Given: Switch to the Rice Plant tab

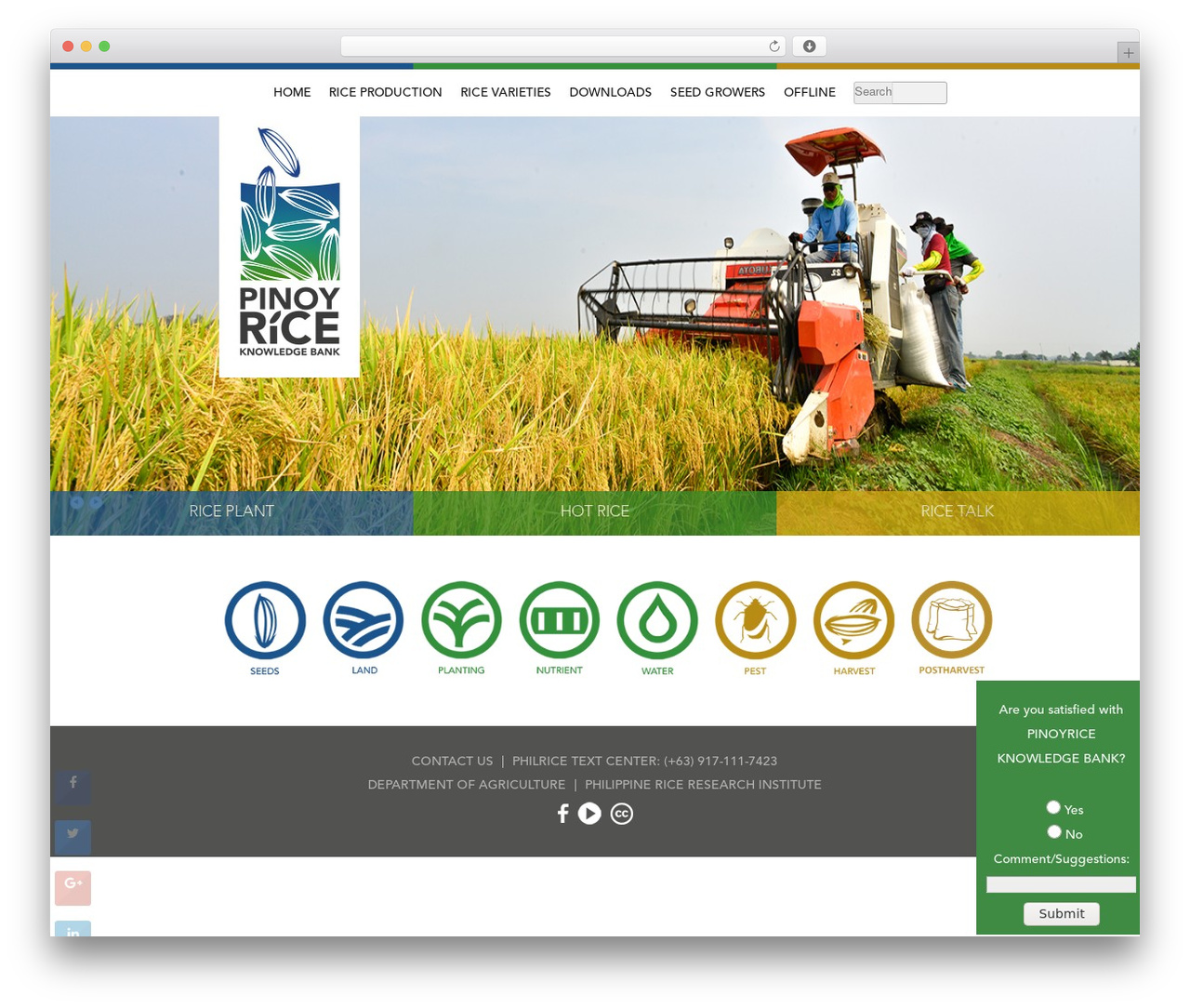Looking at the screenshot, I should [x=231, y=512].
